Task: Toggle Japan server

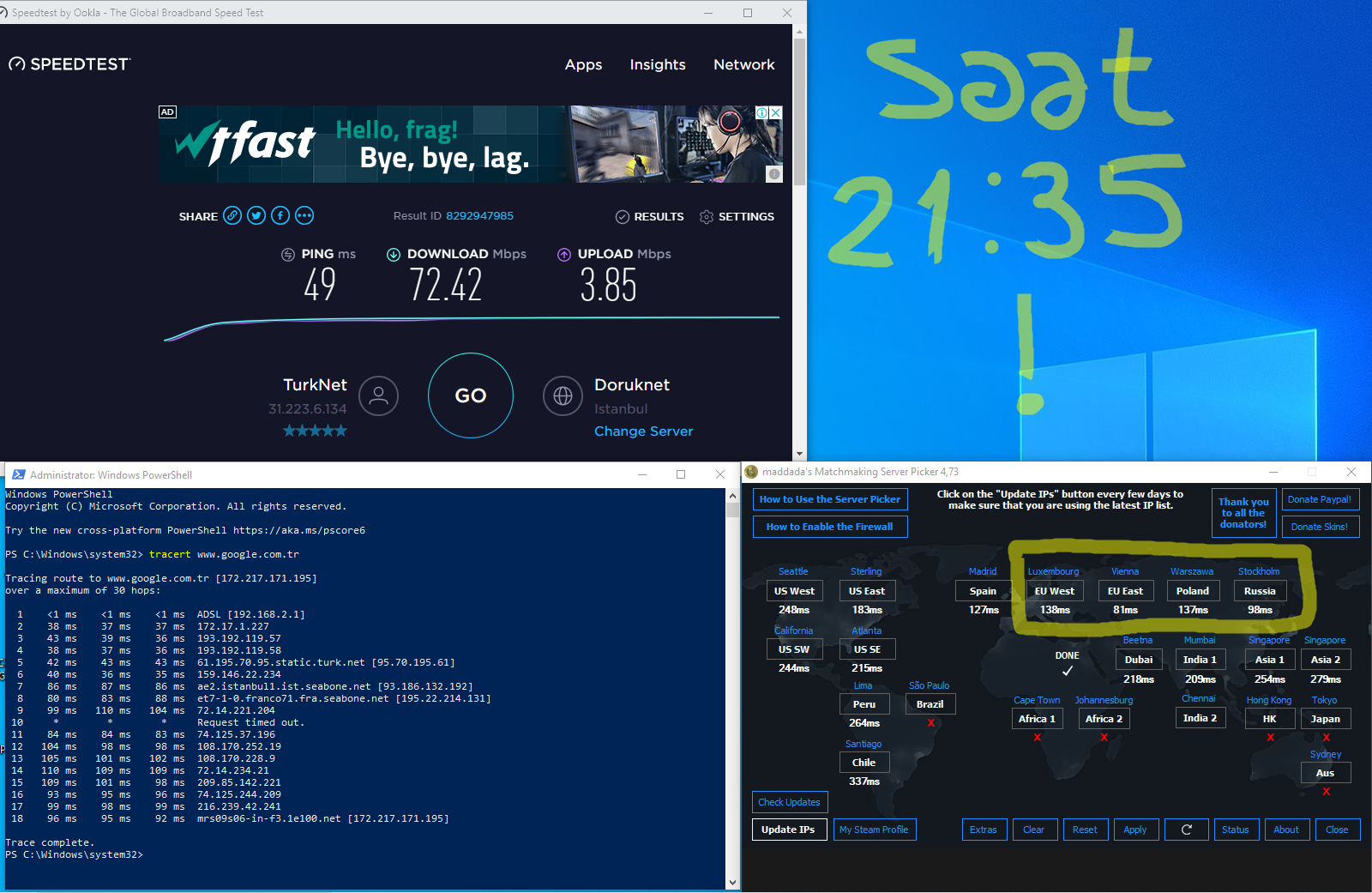Action: (1326, 719)
